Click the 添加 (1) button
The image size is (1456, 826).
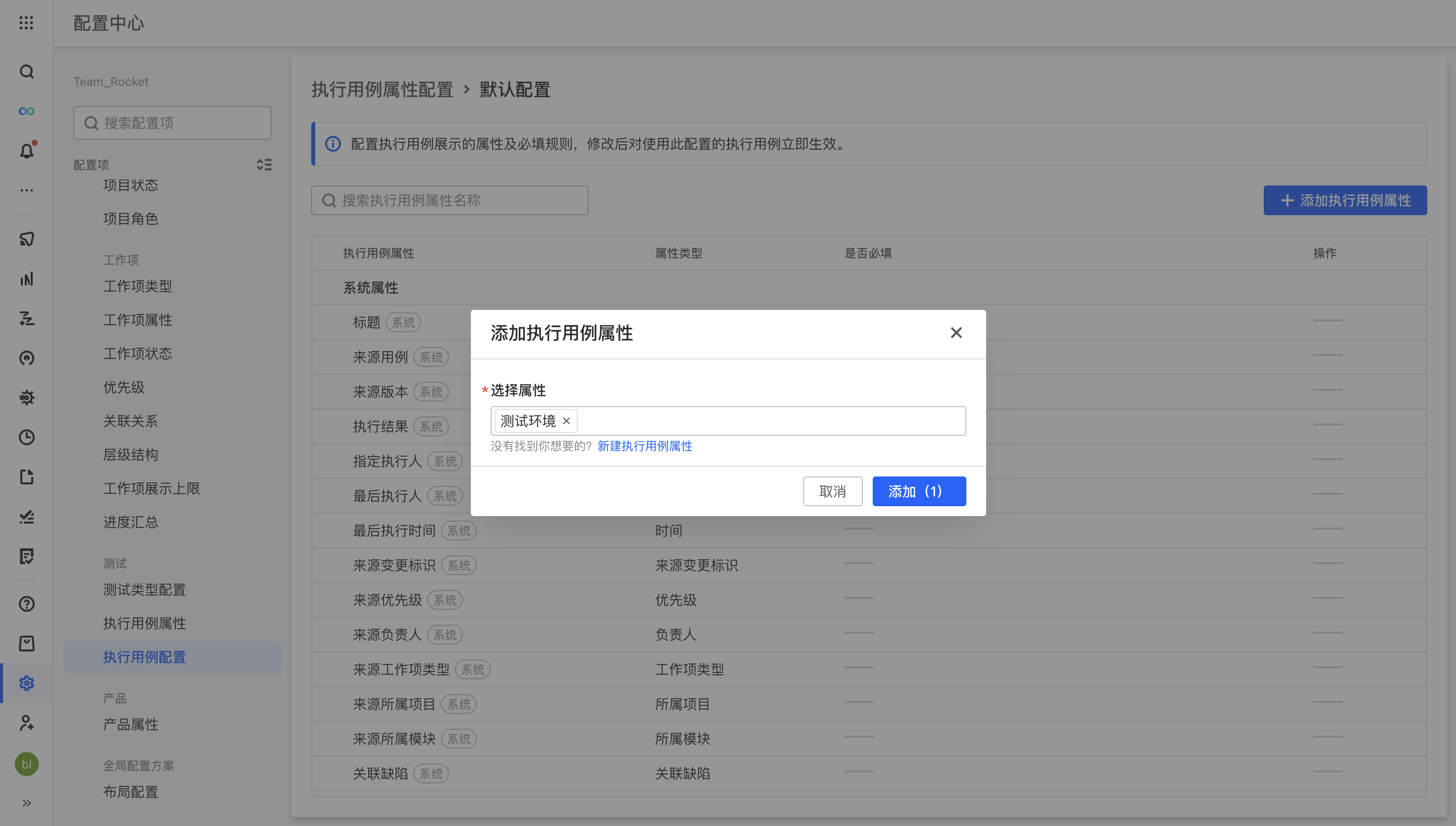tap(918, 491)
